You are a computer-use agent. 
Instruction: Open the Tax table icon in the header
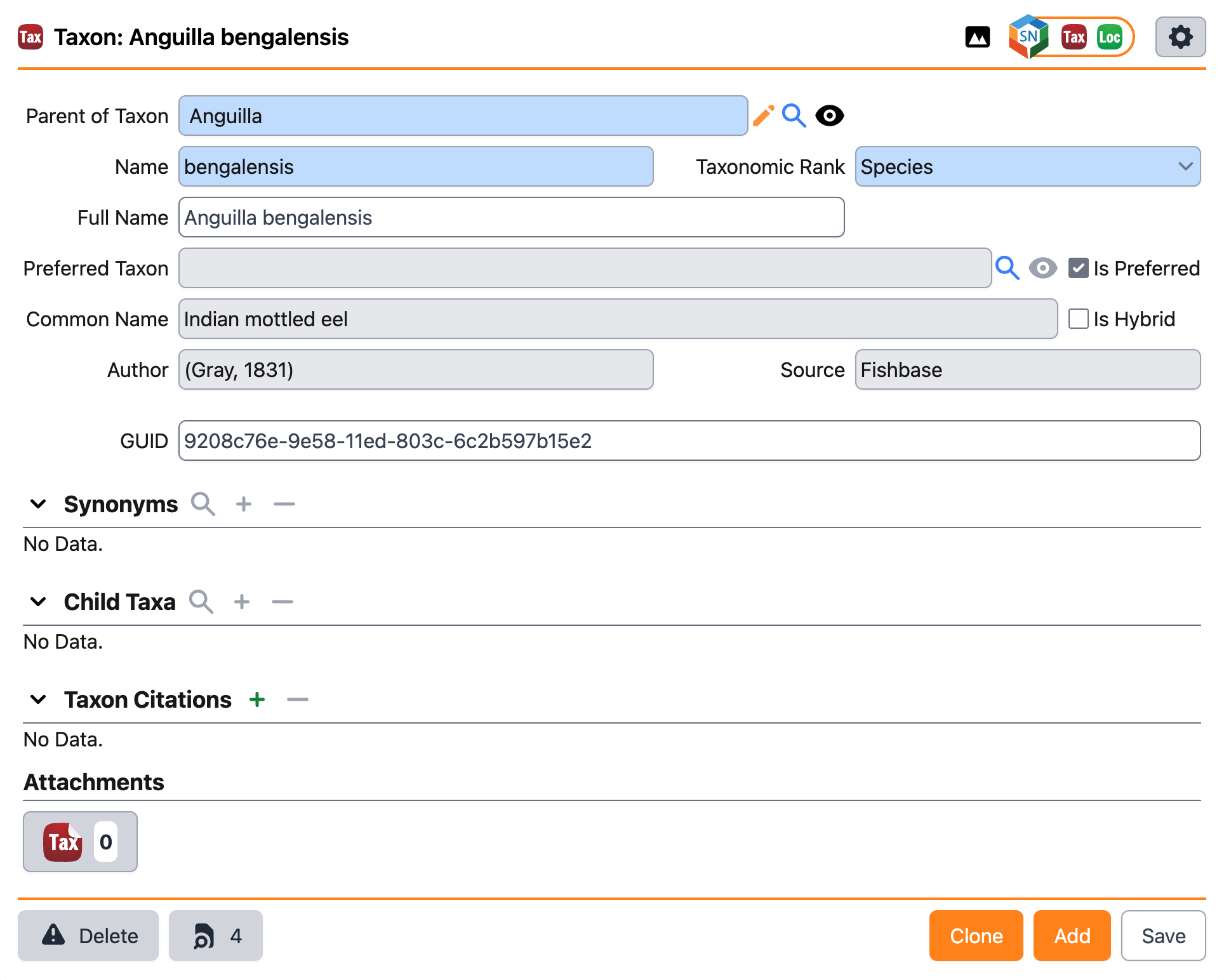pyautogui.click(x=1074, y=37)
